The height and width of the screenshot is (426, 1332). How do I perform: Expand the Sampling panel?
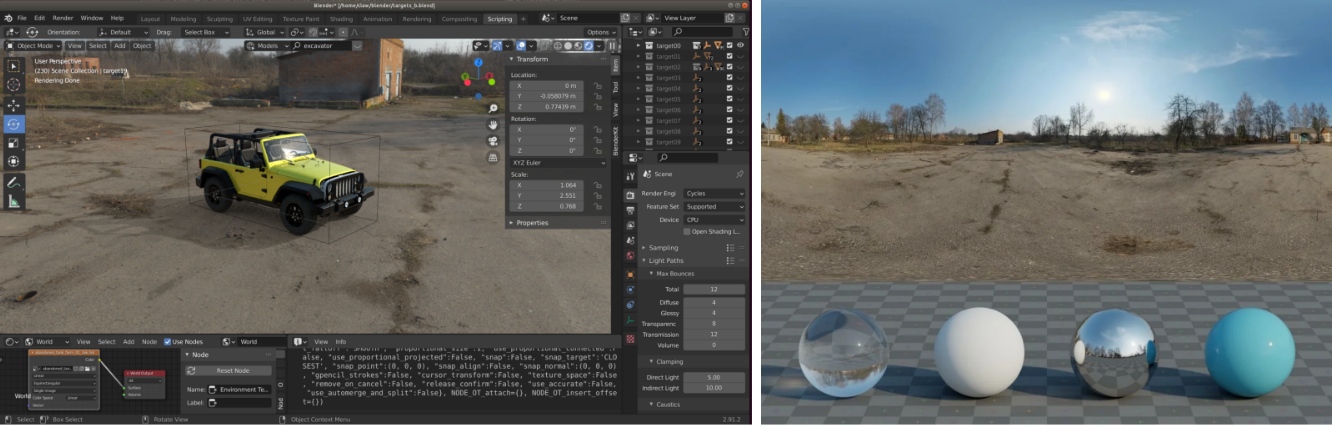click(663, 247)
